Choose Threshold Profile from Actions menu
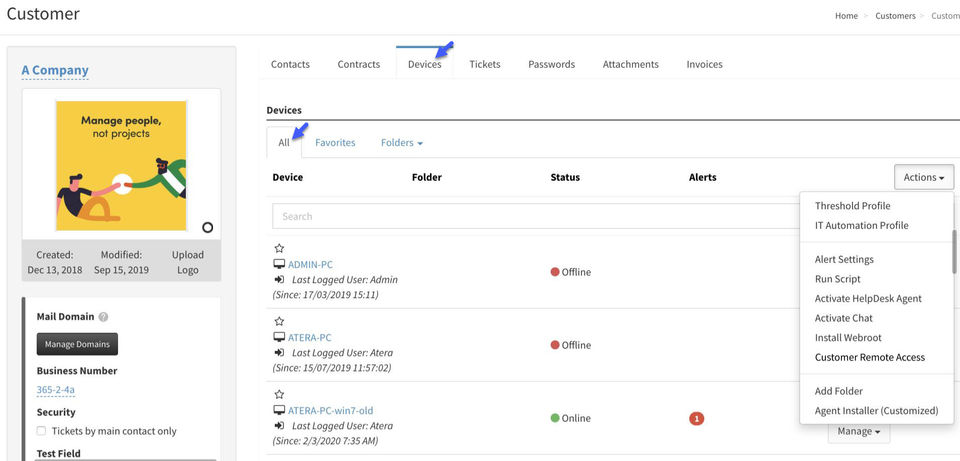Image resolution: width=960 pixels, height=461 pixels. [x=852, y=206]
